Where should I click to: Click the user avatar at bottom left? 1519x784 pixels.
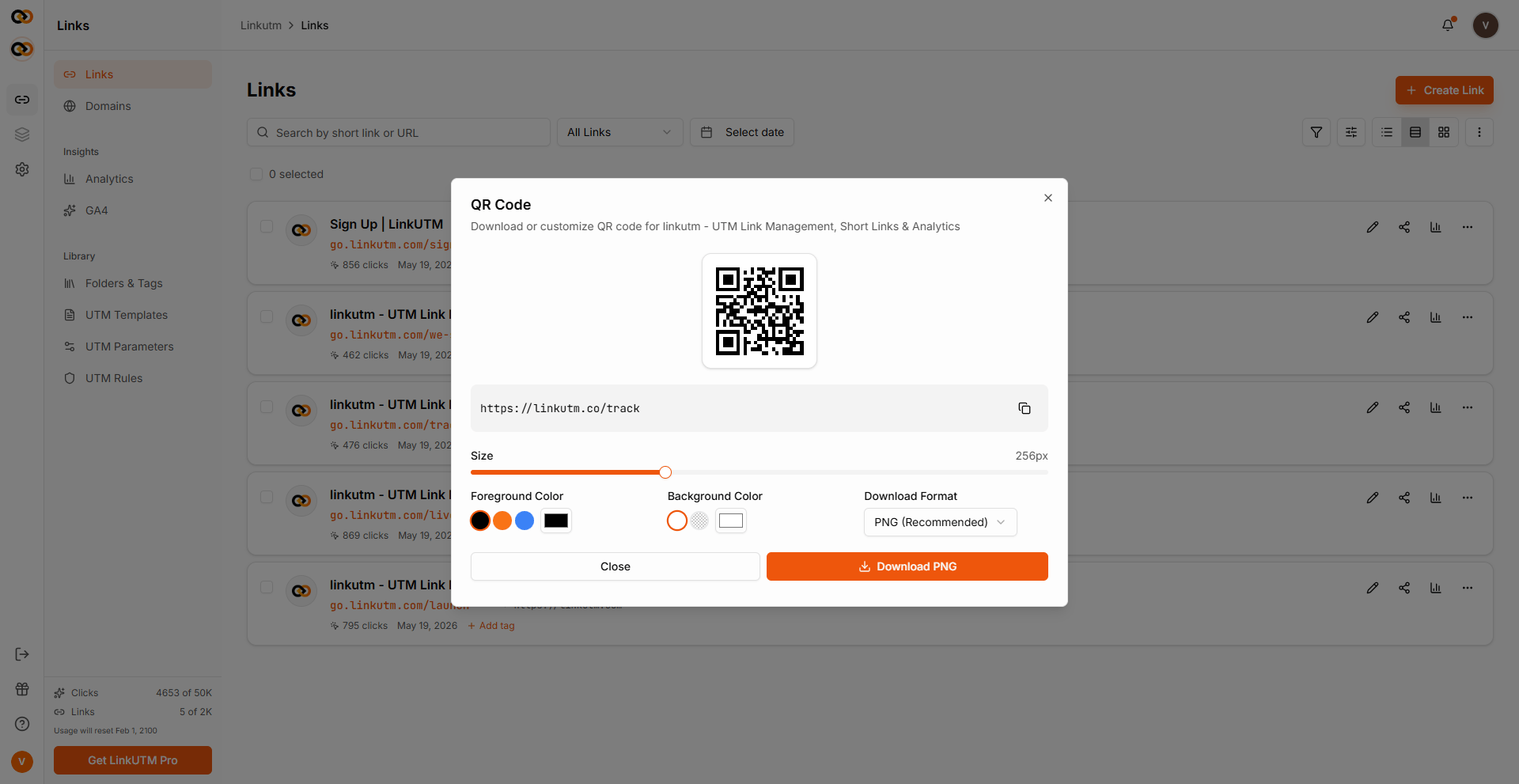click(x=22, y=762)
